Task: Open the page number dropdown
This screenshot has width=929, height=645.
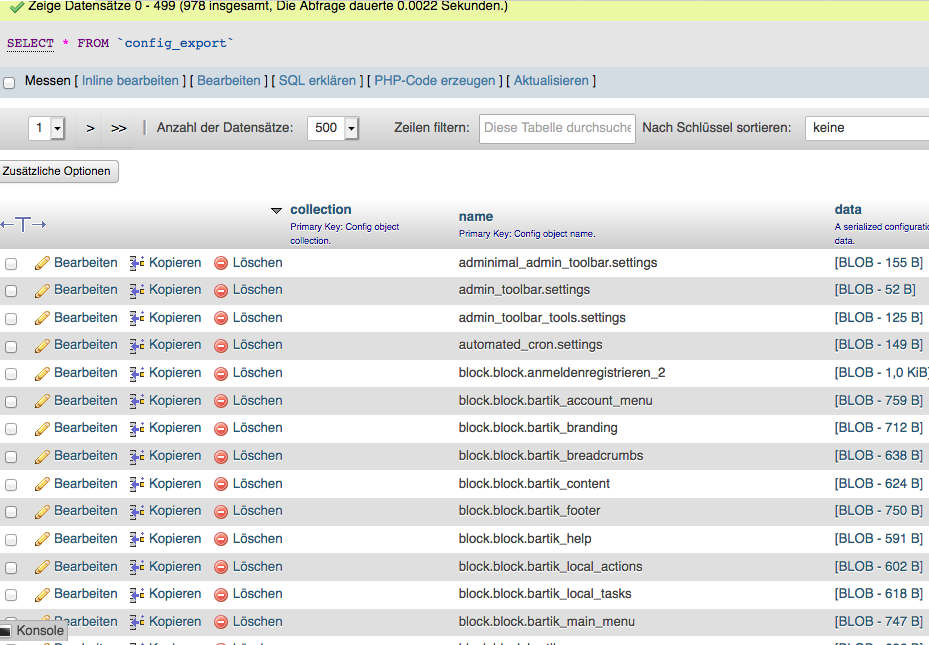Action: pos(47,128)
